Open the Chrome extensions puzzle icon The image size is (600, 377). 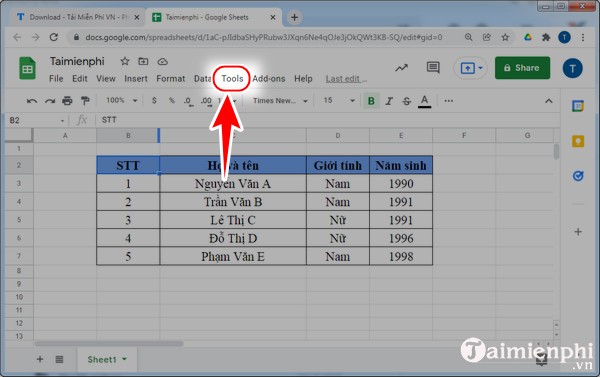pos(546,37)
